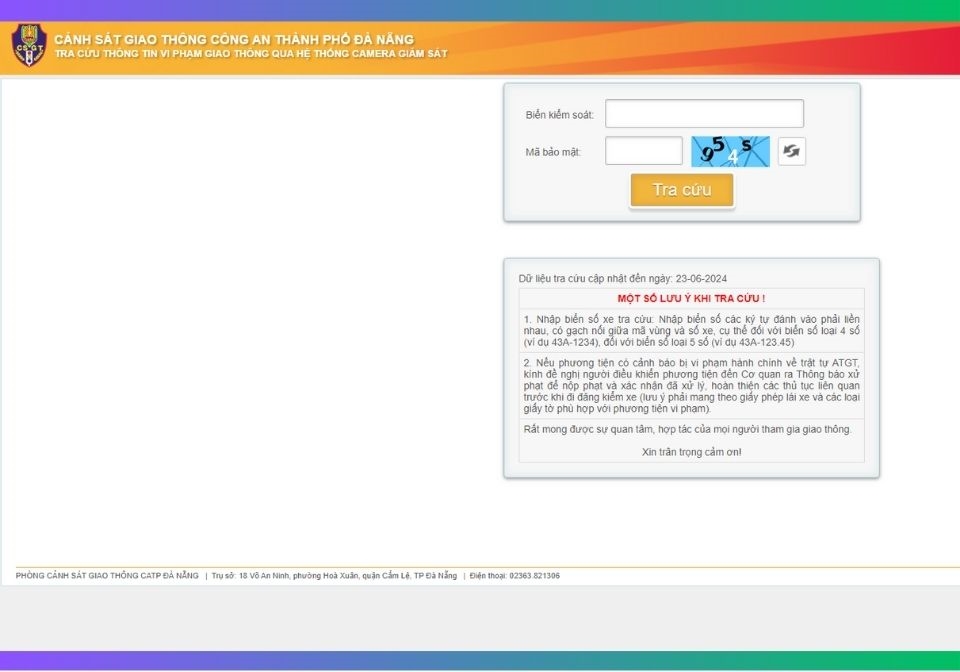The width and height of the screenshot is (960, 672).
Task: Click the Mã bảo mật label
Action: (x=553, y=152)
